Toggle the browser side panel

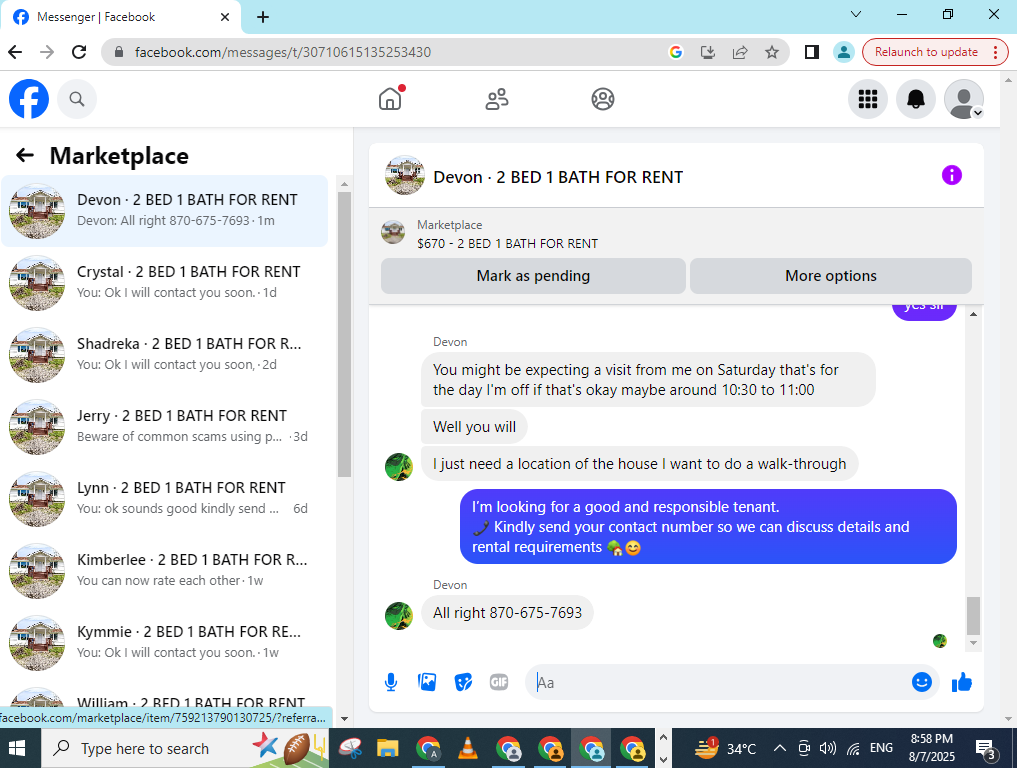tap(811, 52)
